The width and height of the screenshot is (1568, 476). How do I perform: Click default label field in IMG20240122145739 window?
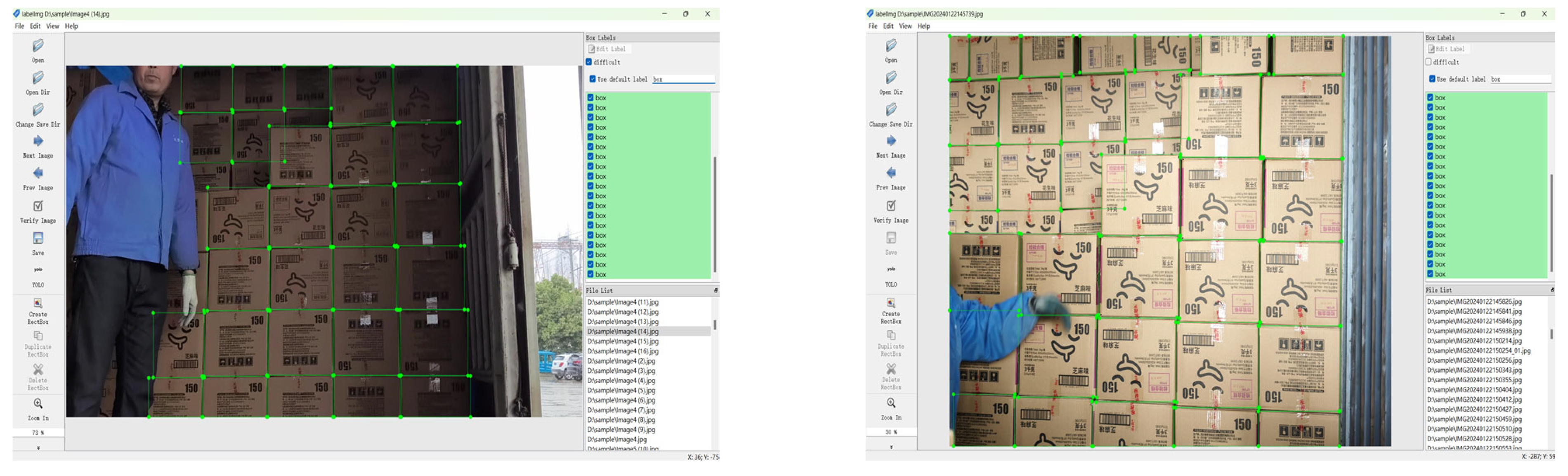tap(1521, 79)
